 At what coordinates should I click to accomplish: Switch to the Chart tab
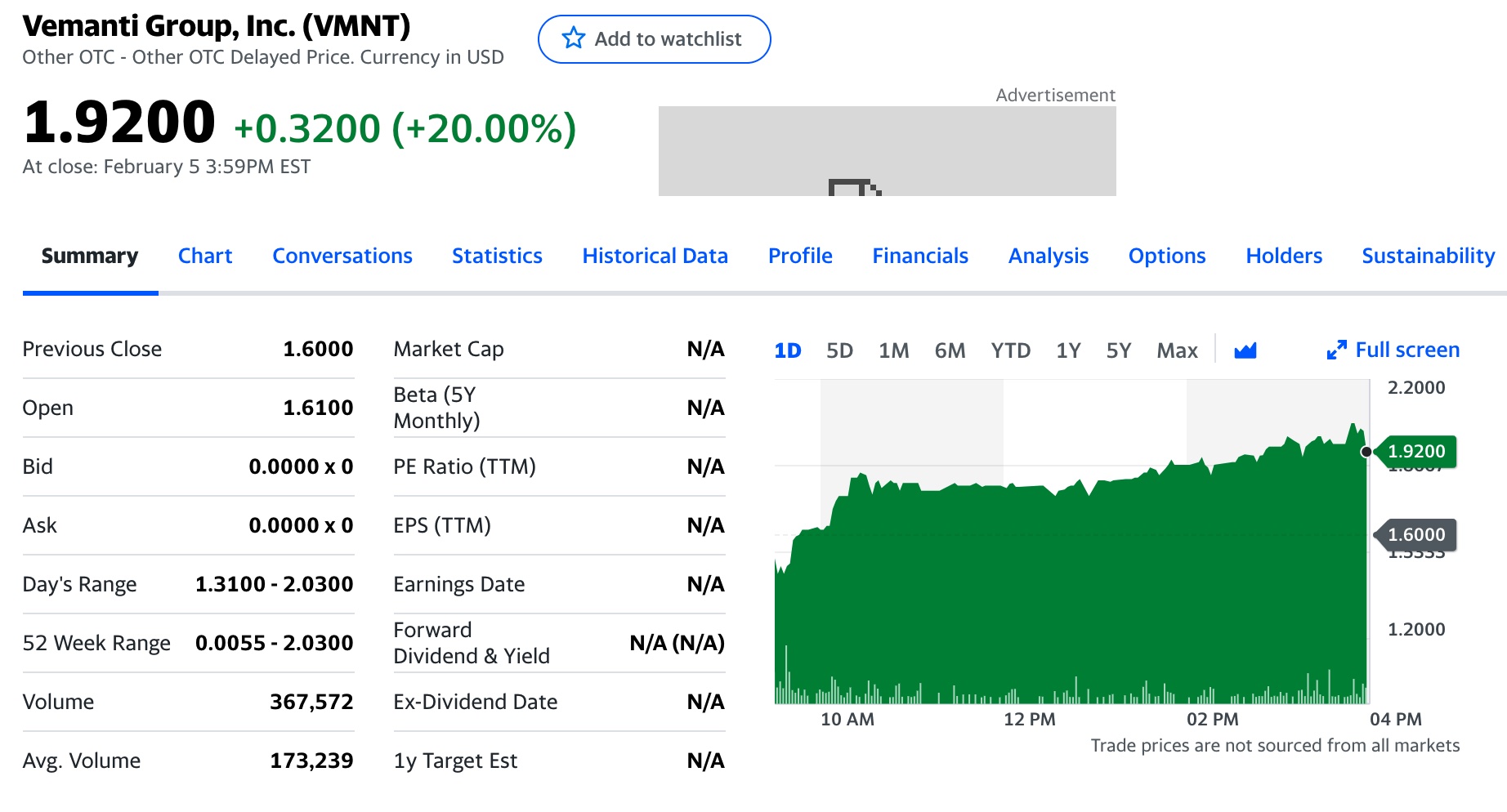pyautogui.click(x=205, y=256)
